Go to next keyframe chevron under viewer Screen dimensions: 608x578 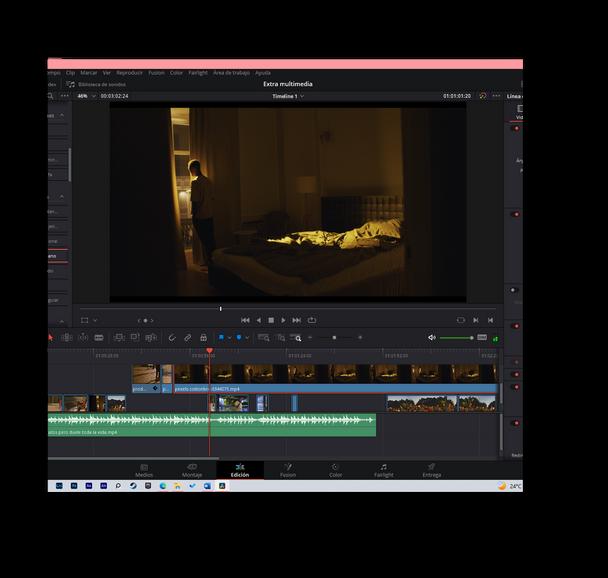pos(152,321)
